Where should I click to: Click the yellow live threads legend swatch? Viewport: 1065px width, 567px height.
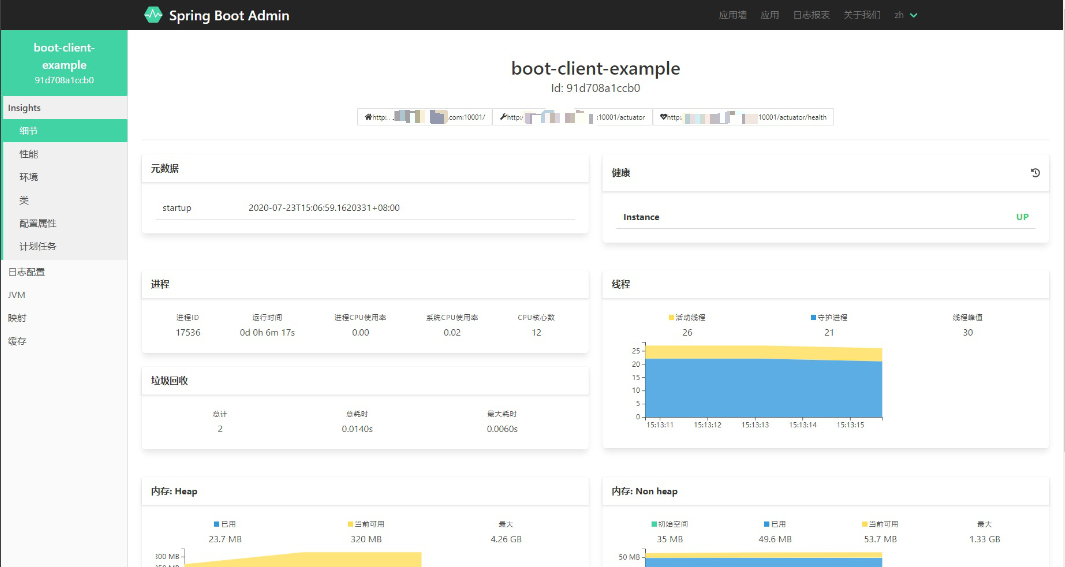click(x=671, y=317)
